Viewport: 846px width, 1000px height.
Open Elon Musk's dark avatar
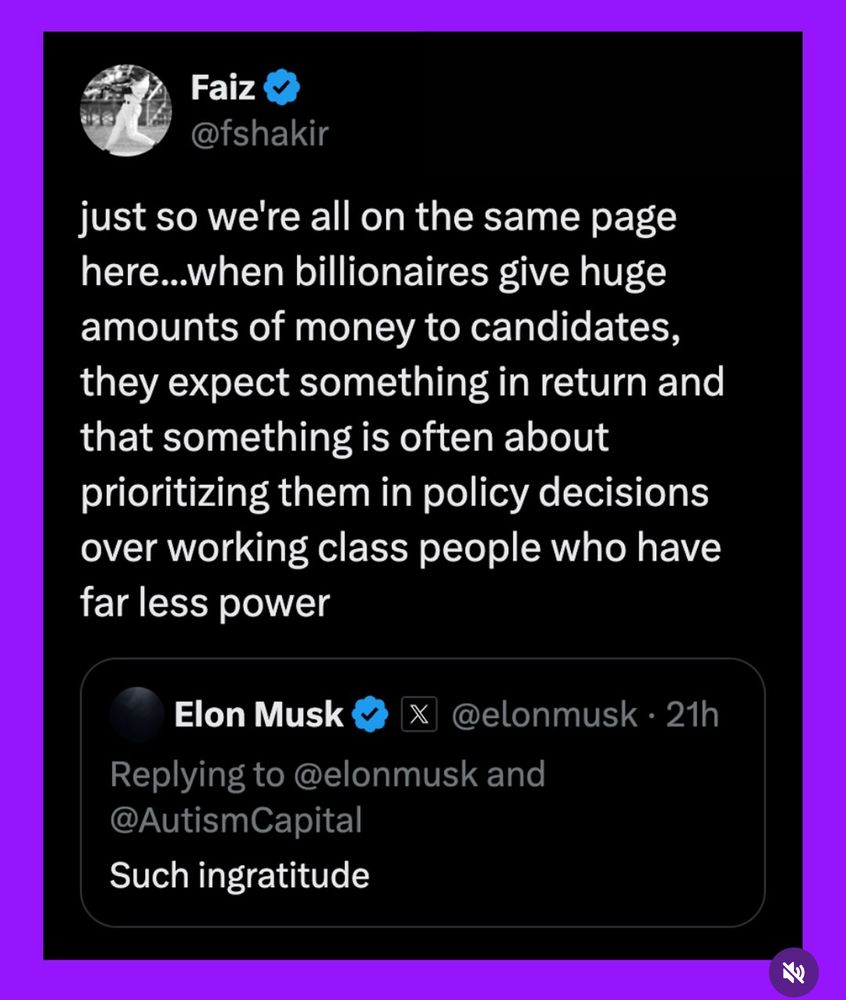click(x=136, y=714)
